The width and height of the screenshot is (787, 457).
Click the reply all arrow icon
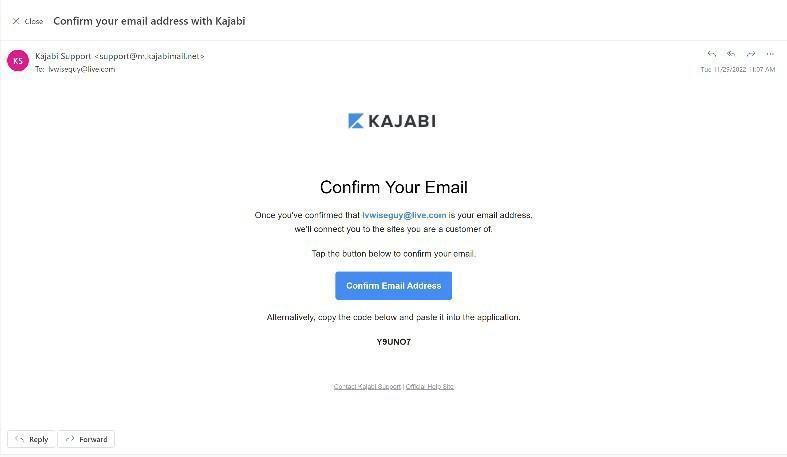[731, 54]
